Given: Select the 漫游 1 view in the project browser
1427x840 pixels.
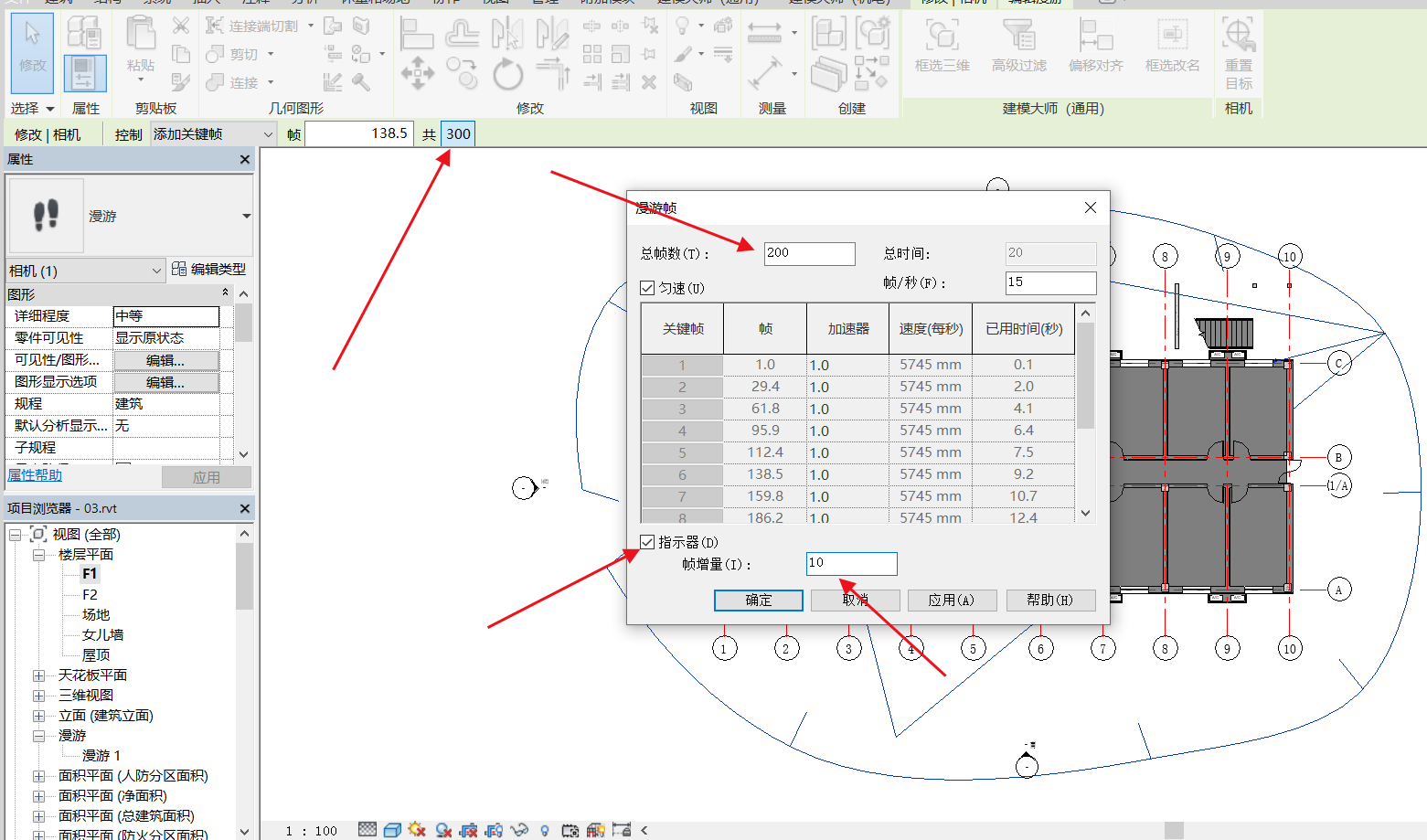Looking at the screenshot, I should point(101,756).
